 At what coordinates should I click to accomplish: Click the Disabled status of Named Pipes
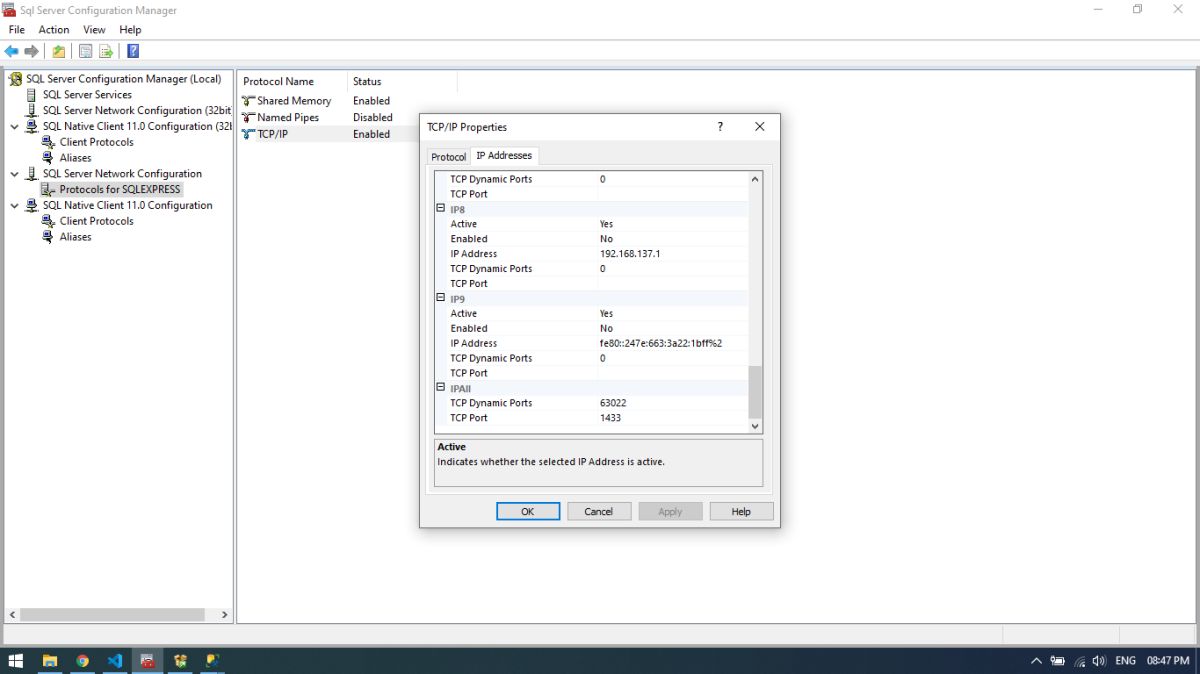click(x=373, y=118)
